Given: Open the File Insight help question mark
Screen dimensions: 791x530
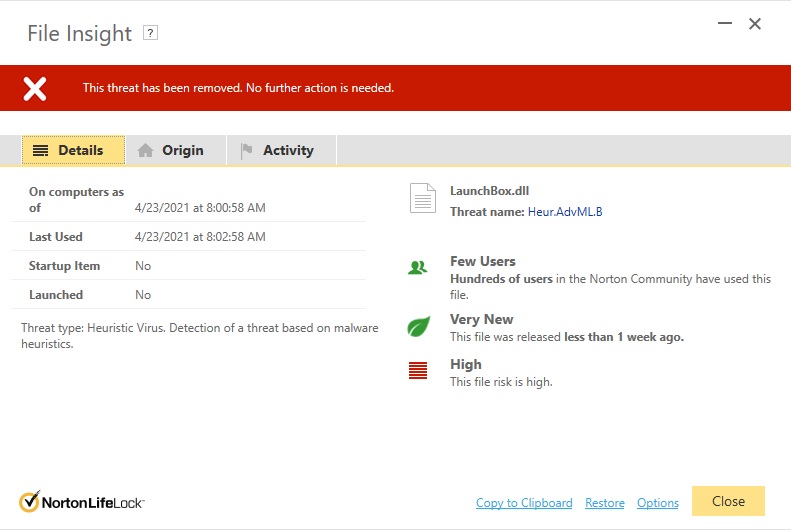Looking at the screenshot, I should coord(150,33).
